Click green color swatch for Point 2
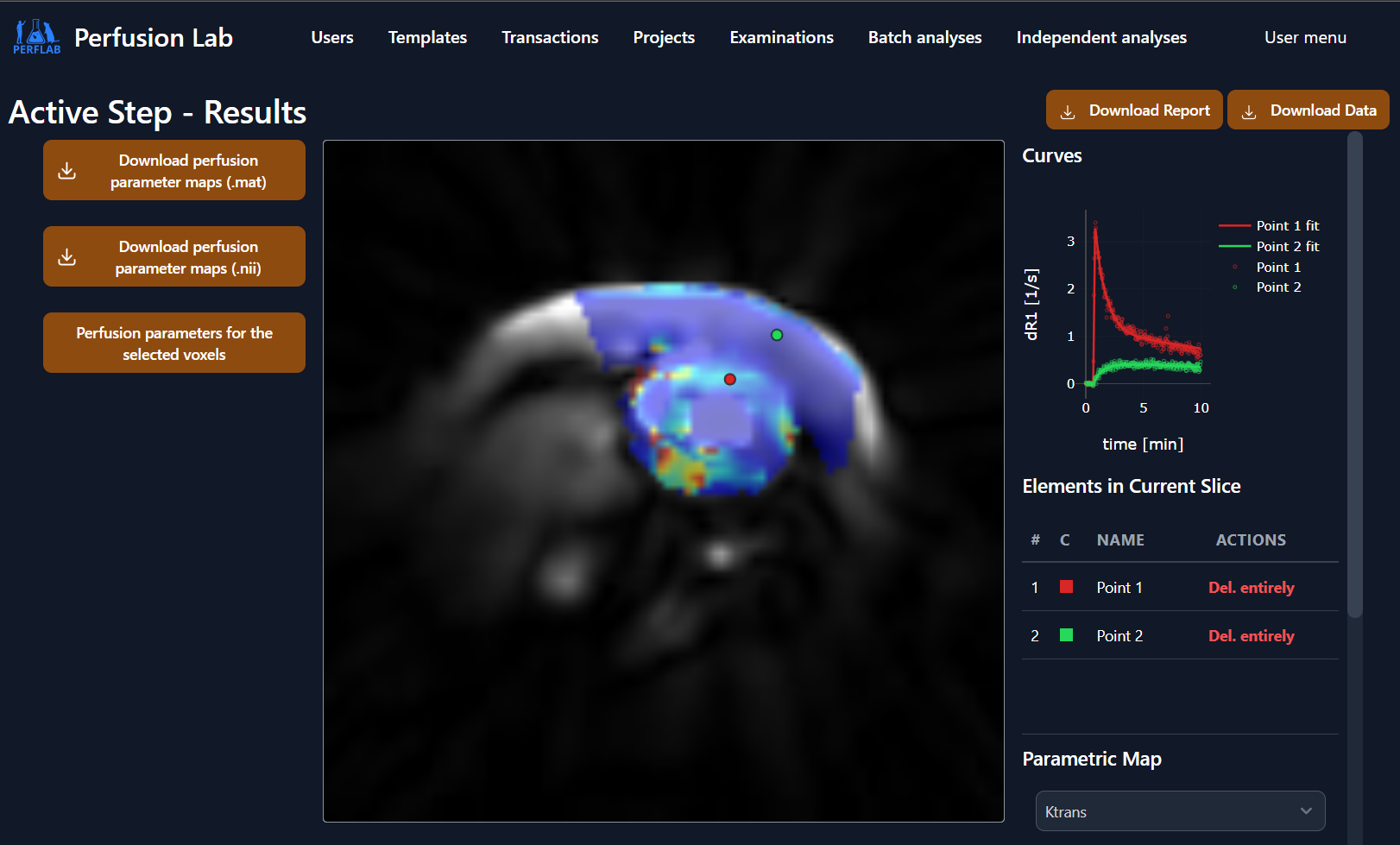Viewport: 1400px width, 845px height. pos(1067,635)
